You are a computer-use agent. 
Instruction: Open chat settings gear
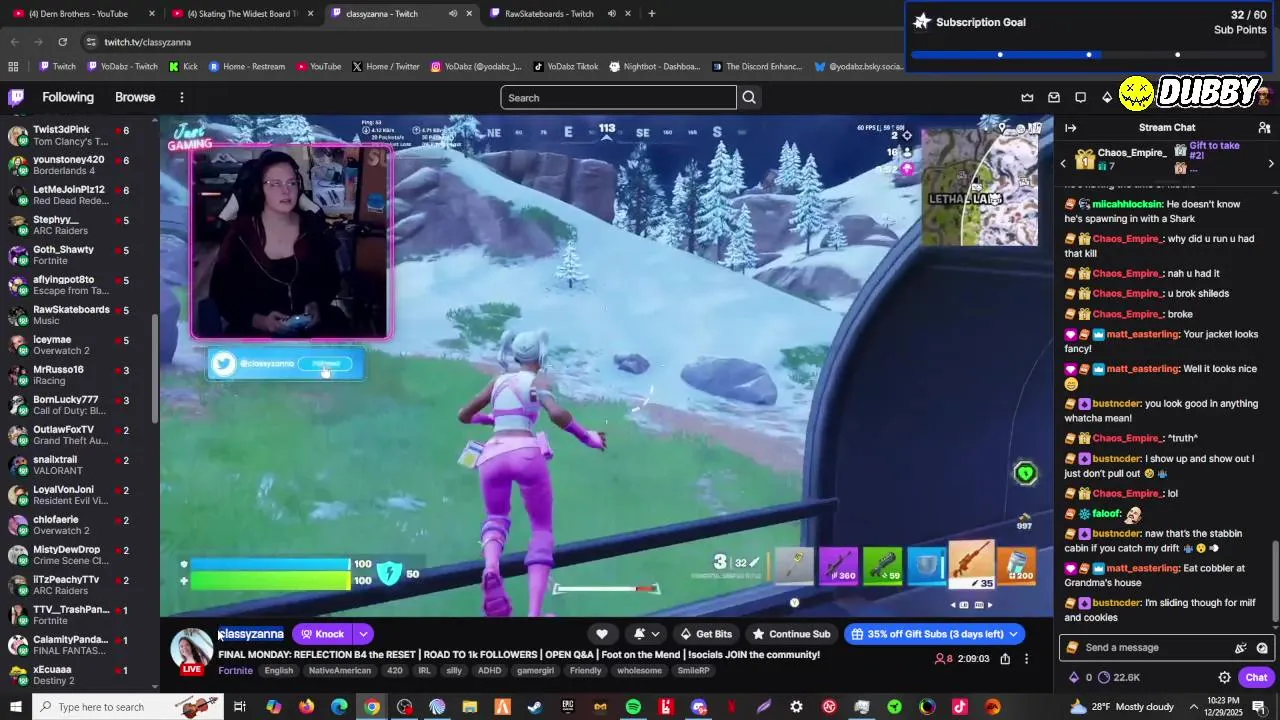click(1224, 677)
